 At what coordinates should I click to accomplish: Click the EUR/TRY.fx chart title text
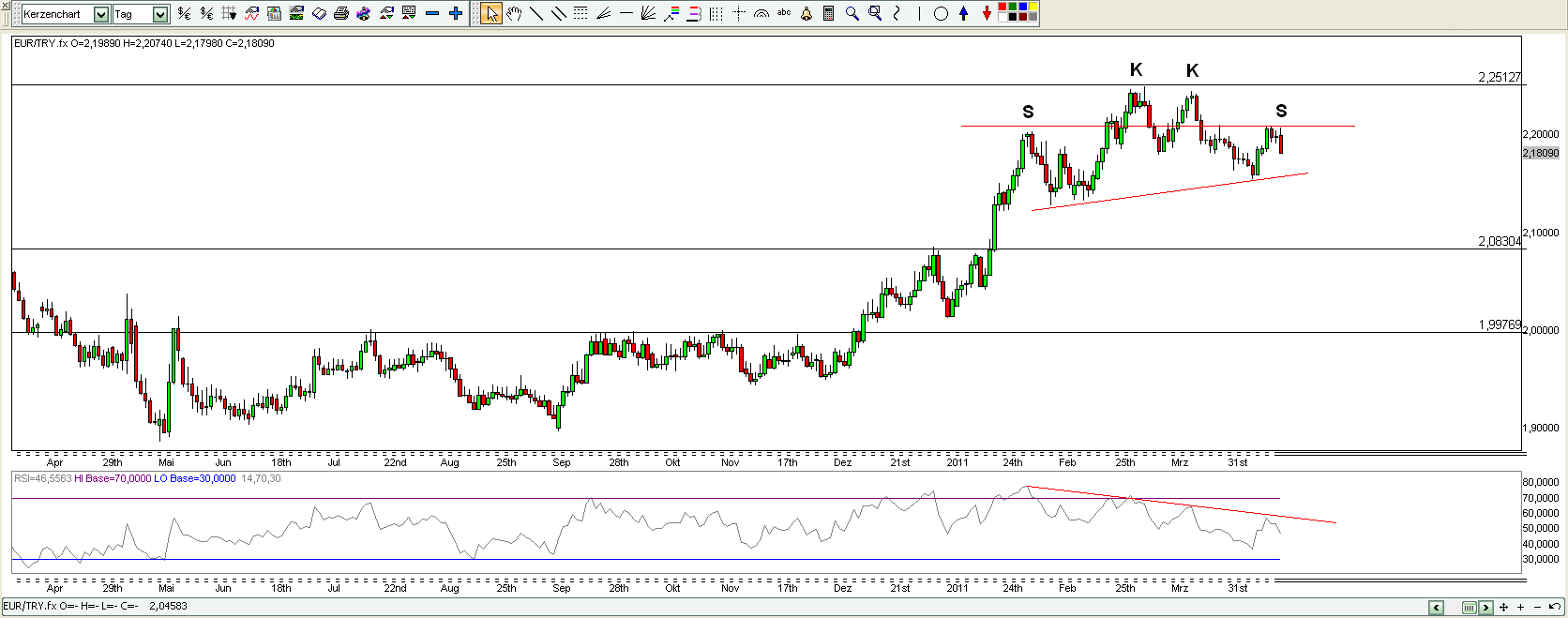click(x=40, y=43)
